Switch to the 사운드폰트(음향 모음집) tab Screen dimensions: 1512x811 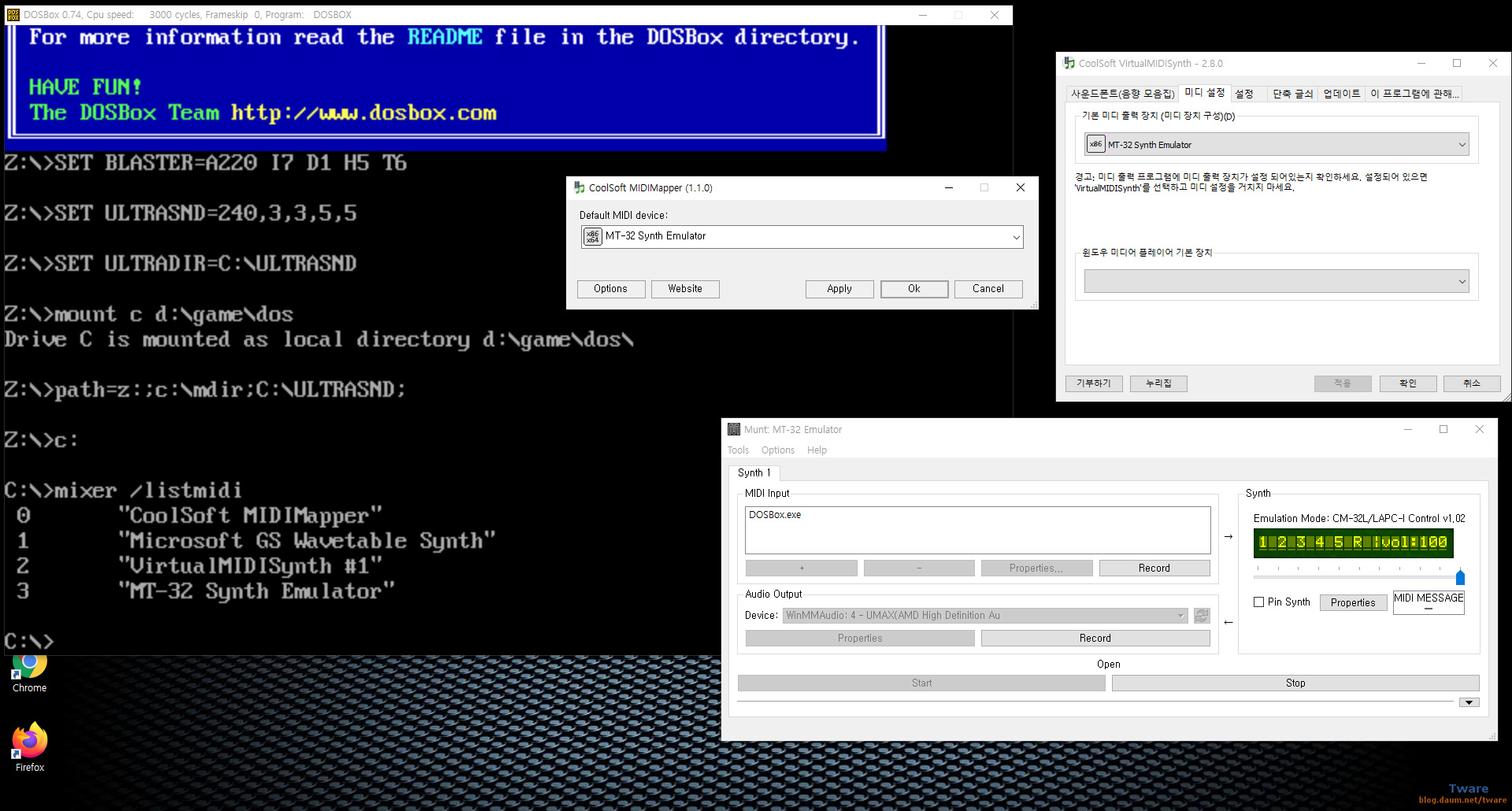[x=1122, y=94]
